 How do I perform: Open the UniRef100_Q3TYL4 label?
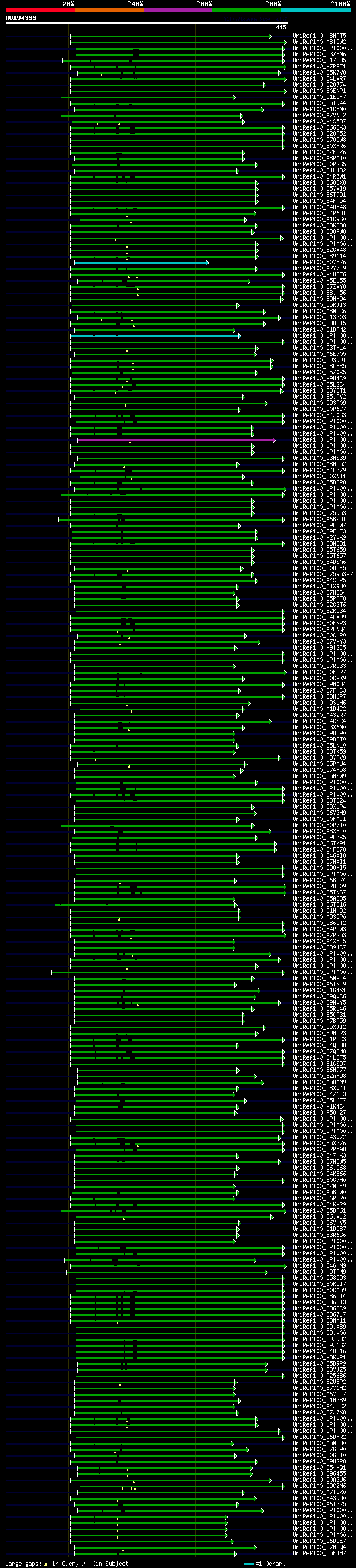pos(319,348)
